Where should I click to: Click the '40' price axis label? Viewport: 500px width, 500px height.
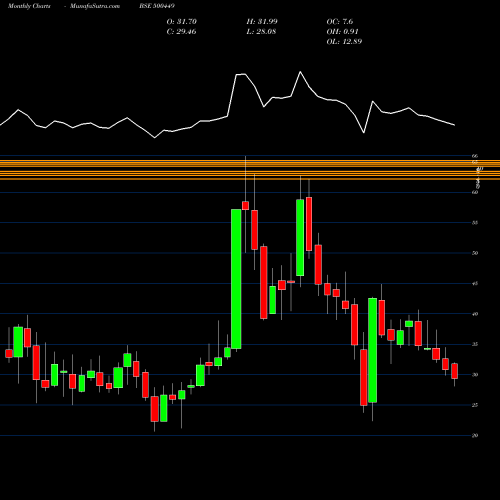pos(475,314)
